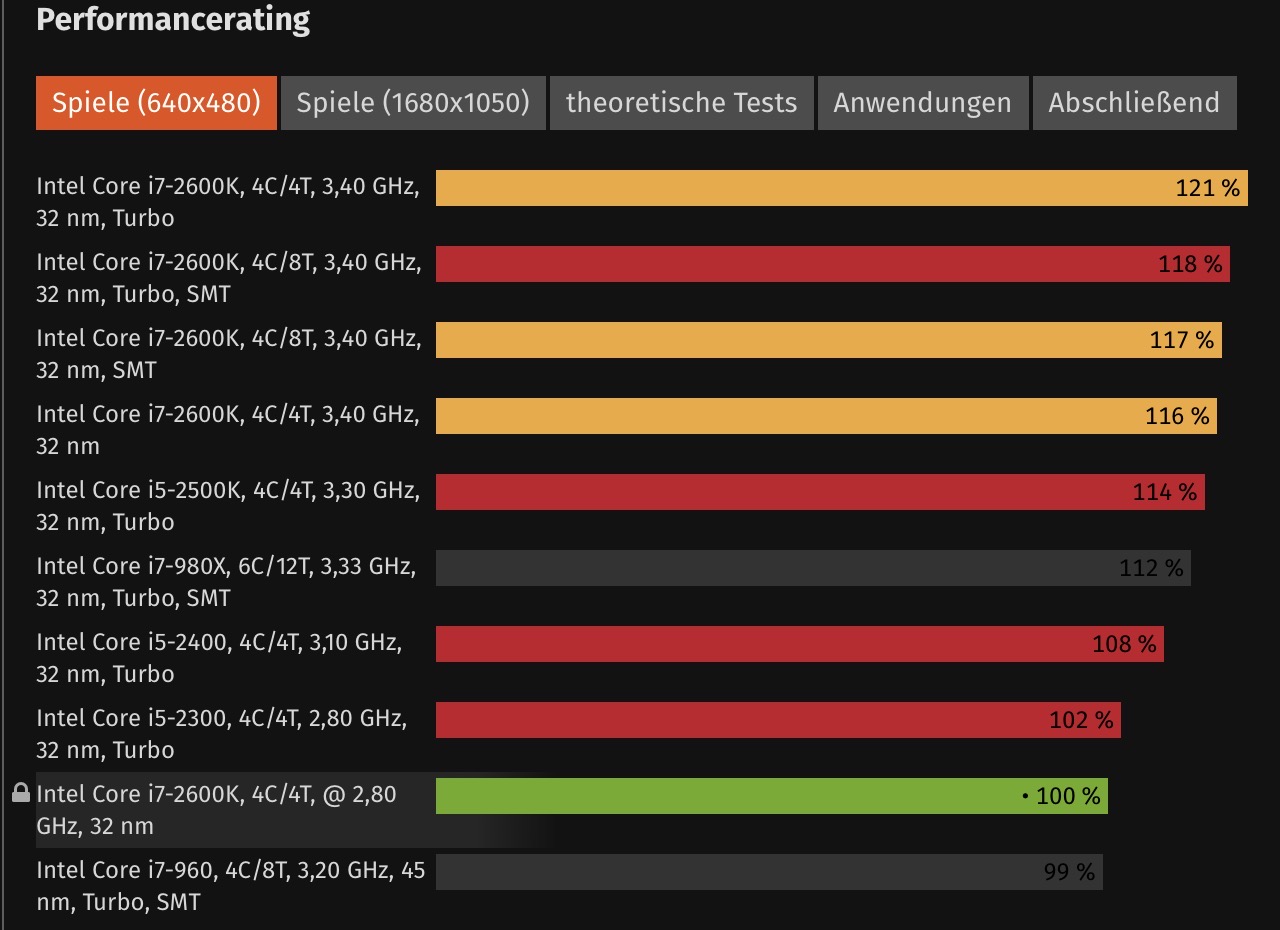The width and height of the screenshot is (1280, 930).
Task: Click the red 108 % bar
Action: point(800,644)
